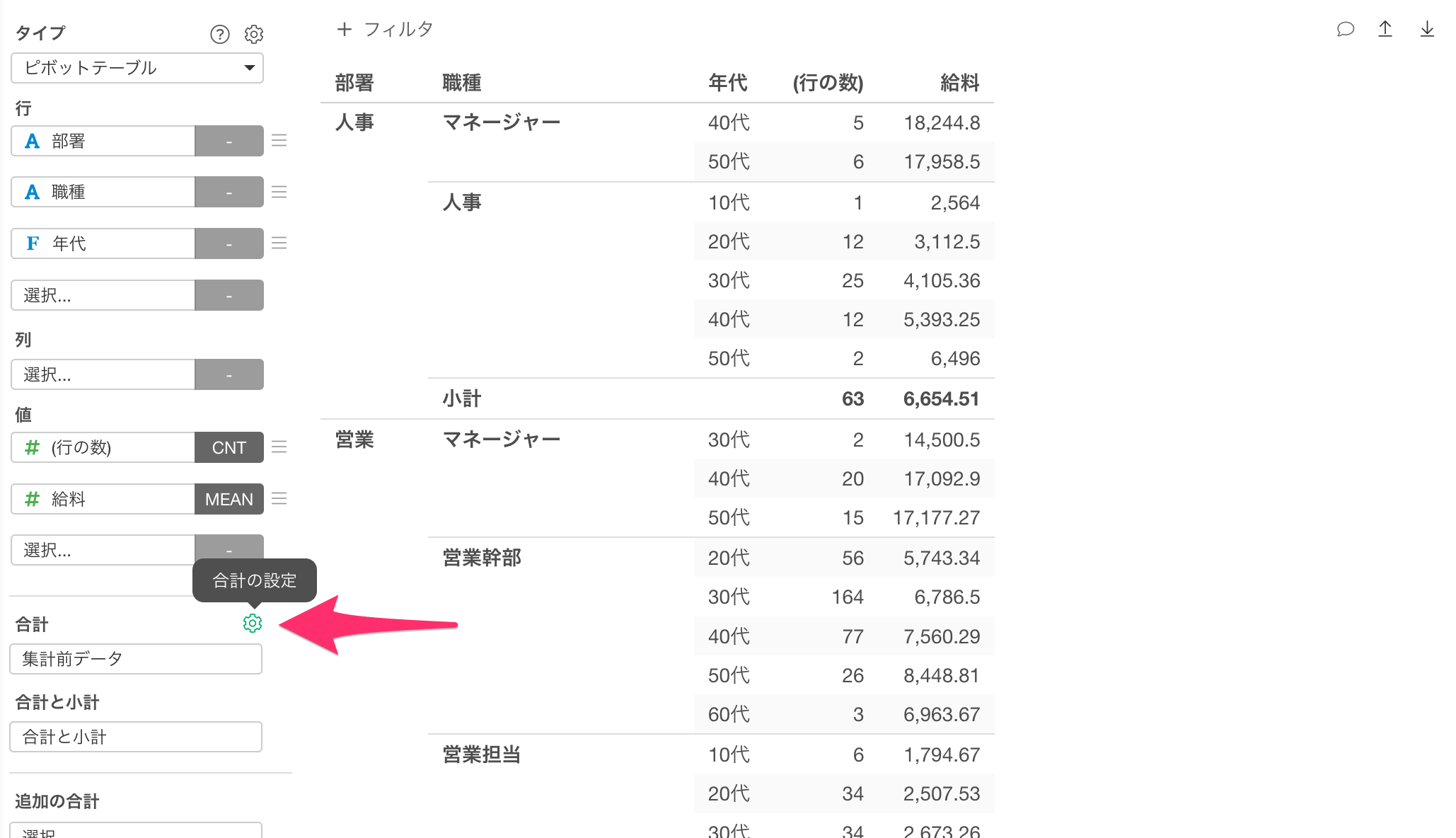
Task: Click the dash button beside 列 選択...
Action: coord(229,374)
